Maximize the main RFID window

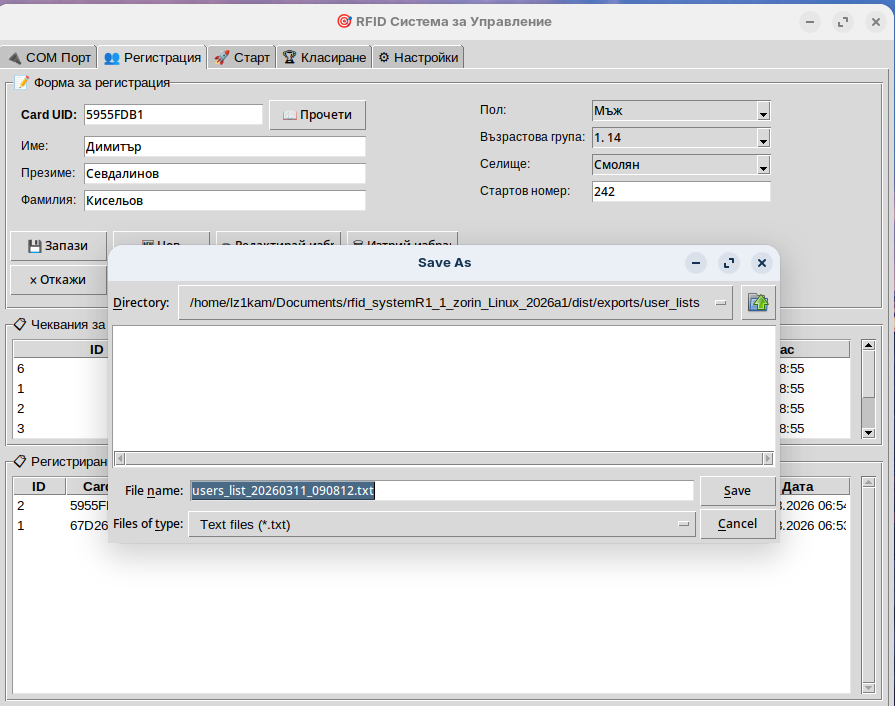pyautogui.click(x=843, y=22)
